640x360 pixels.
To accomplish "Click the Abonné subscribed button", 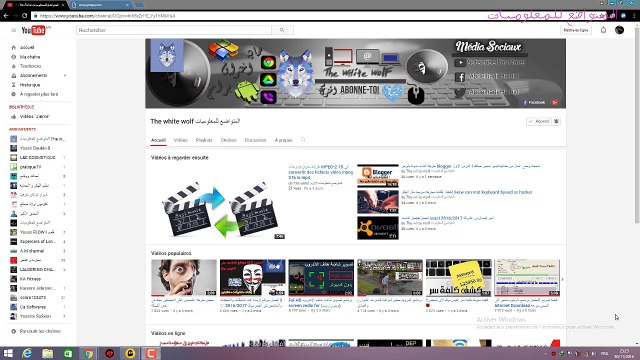I will click(x=538, y=121).
